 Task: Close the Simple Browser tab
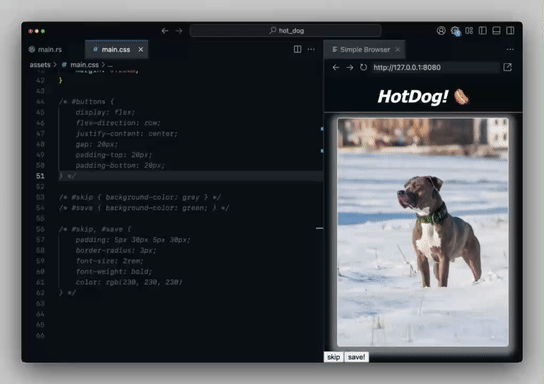[398, 49]
